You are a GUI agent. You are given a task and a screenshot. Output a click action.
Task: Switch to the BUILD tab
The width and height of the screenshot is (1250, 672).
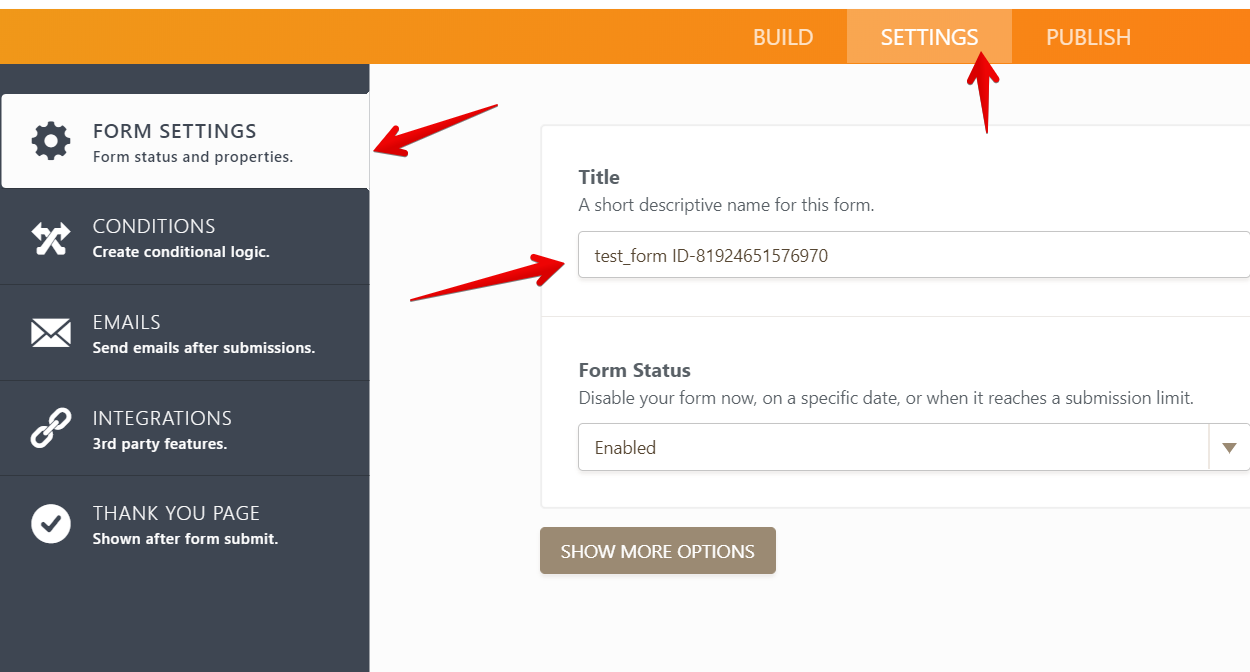pyautogui.click(x=783, y=36)
